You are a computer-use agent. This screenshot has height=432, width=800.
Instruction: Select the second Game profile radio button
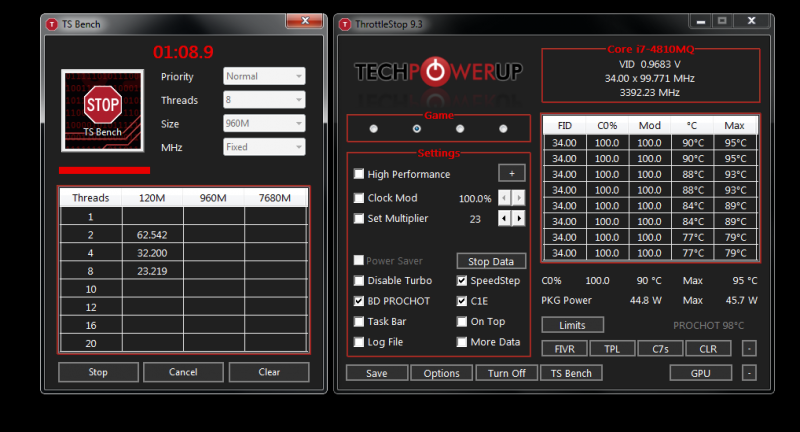click(417, 129)
